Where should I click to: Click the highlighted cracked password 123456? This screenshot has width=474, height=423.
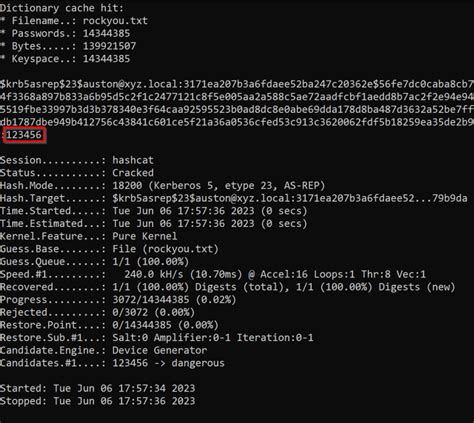click(x=24, y=135)
